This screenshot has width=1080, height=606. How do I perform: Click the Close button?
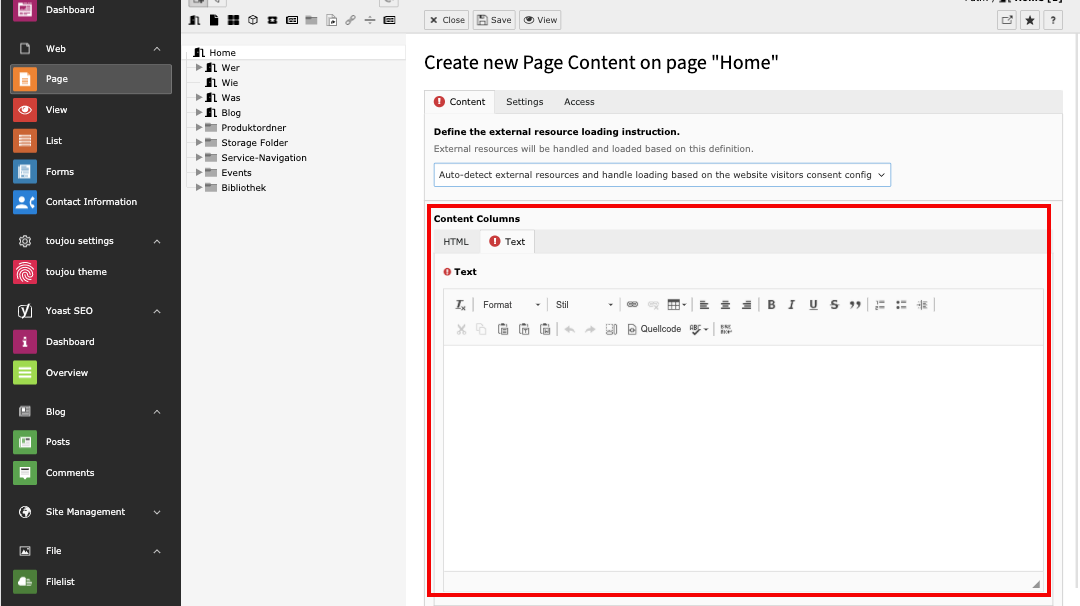point(447,20)
